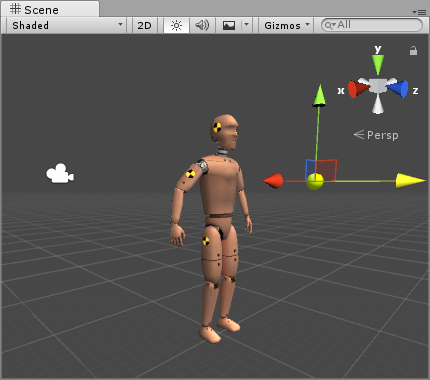Enable 2D view mode
This screenshot has width=430, height=380.
pyautogui.click(x=144, y=25)
